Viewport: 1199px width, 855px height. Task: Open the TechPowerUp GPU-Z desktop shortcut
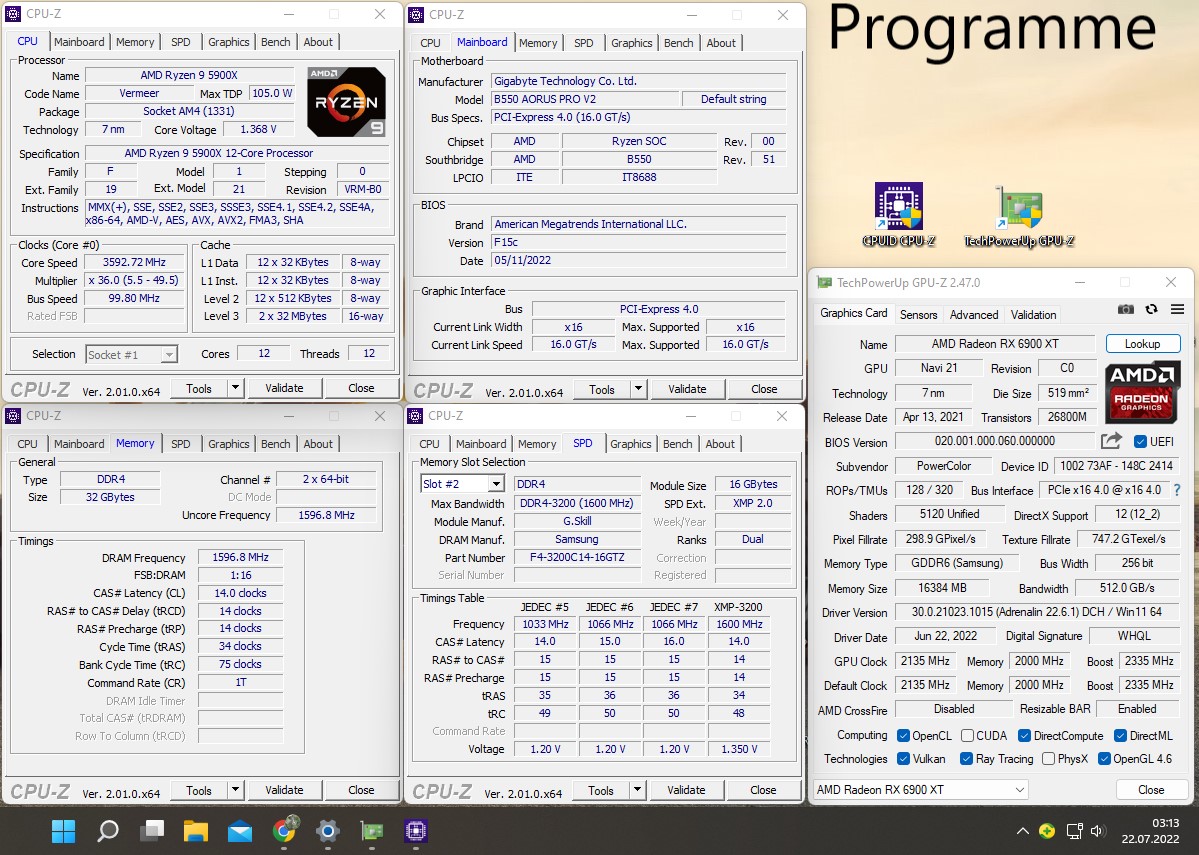pos(1019,216)
